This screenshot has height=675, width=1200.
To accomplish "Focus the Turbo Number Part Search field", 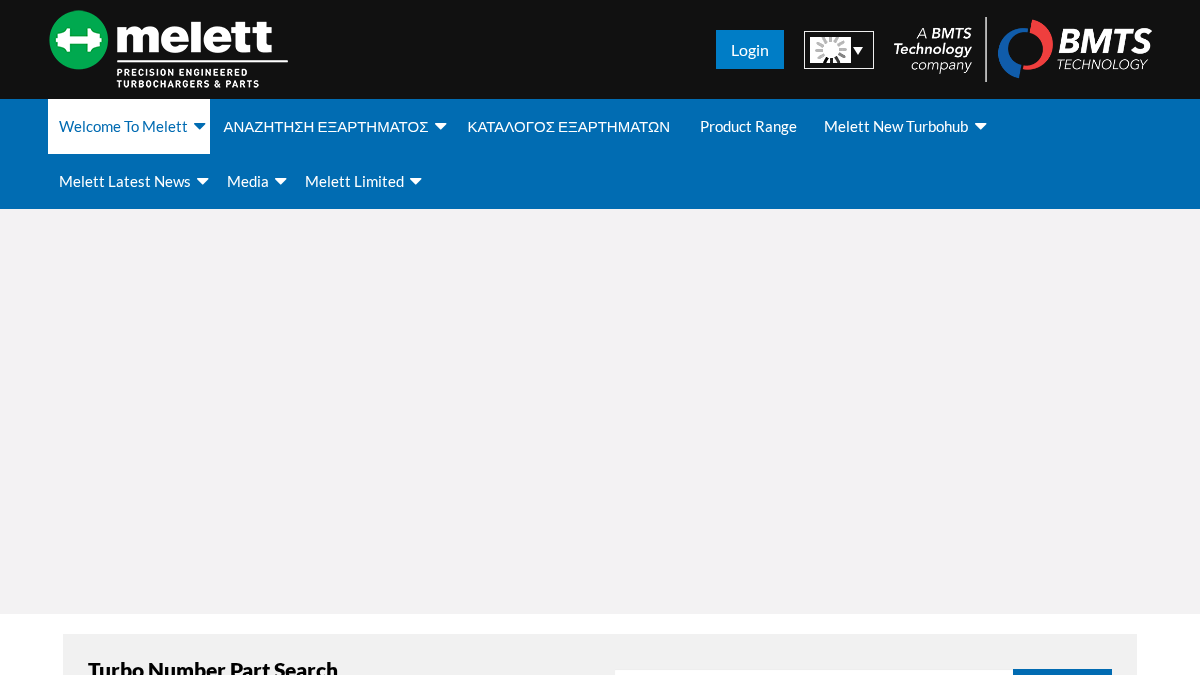I will click(814, 672).
